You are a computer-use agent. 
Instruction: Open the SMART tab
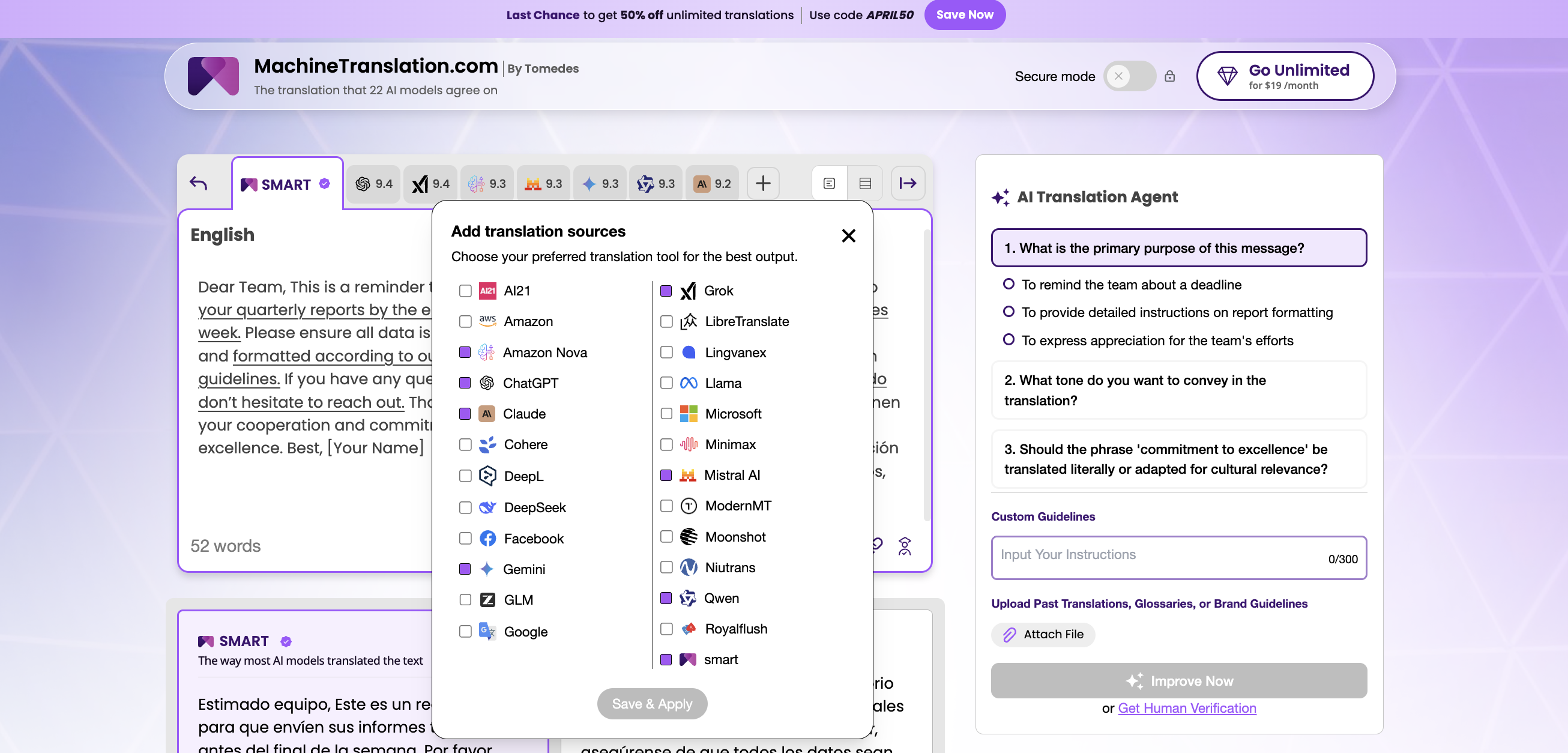(286, 184)
